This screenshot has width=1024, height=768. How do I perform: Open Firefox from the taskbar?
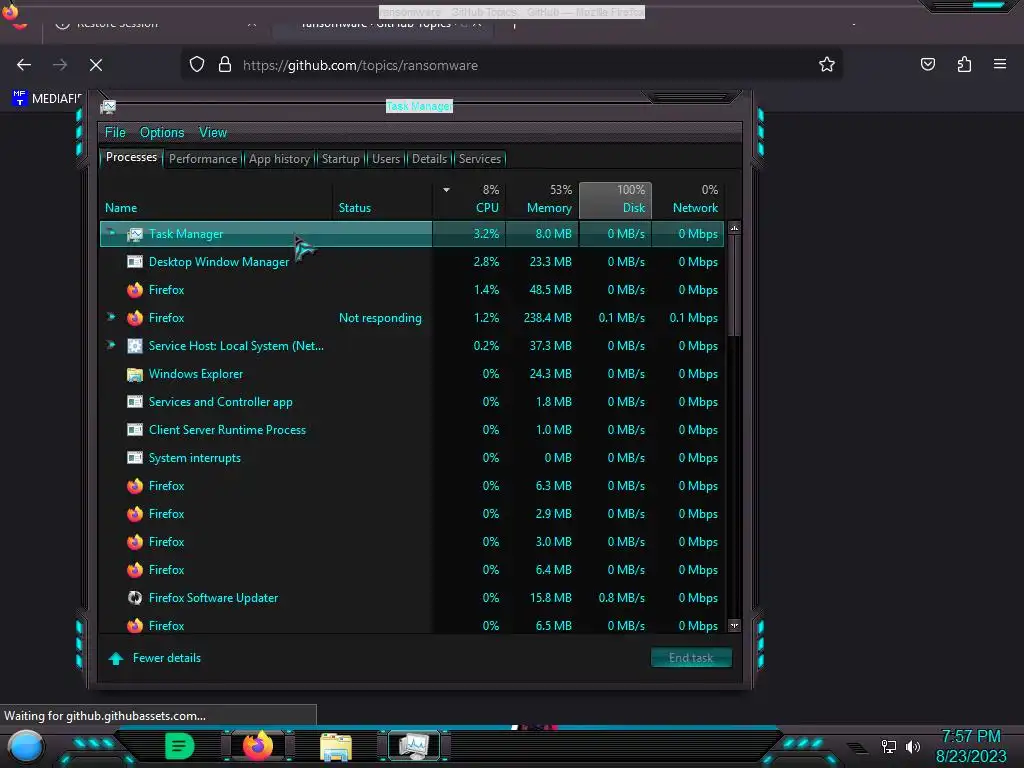[258, 746]
